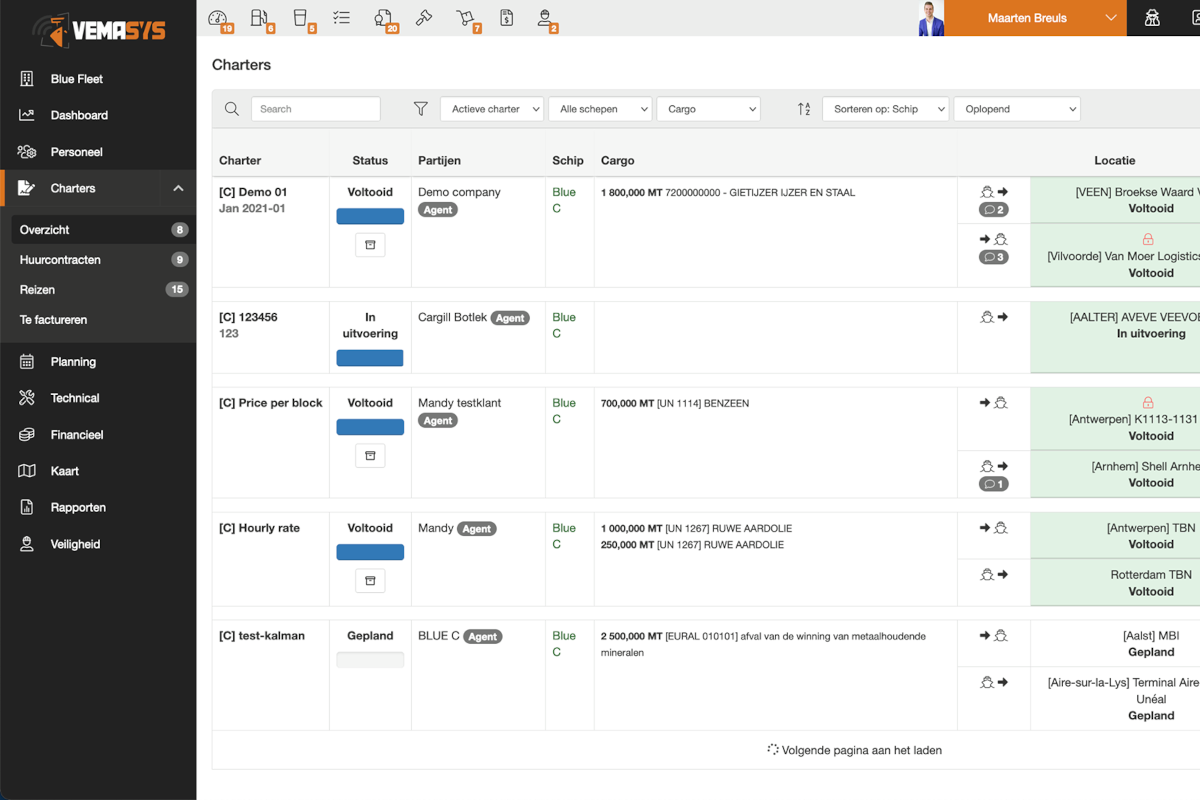The height and width of the screenshot is (800, 1200).
Task: Click the filter funnel icon
Action: point(421,109)
